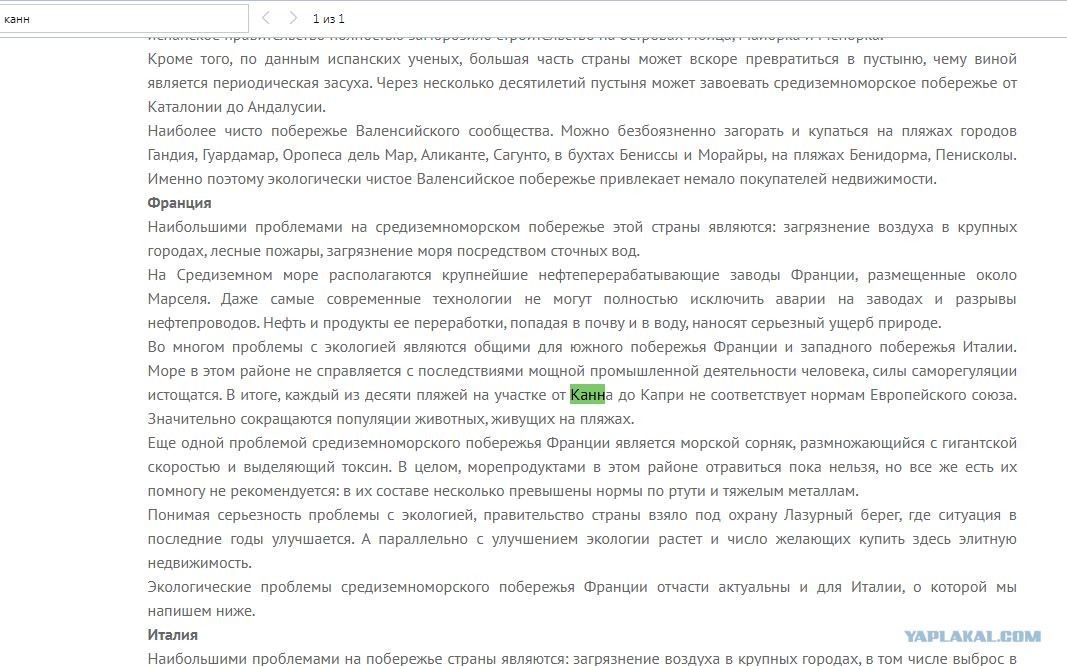Click the bold heading "Франция"

180,203
